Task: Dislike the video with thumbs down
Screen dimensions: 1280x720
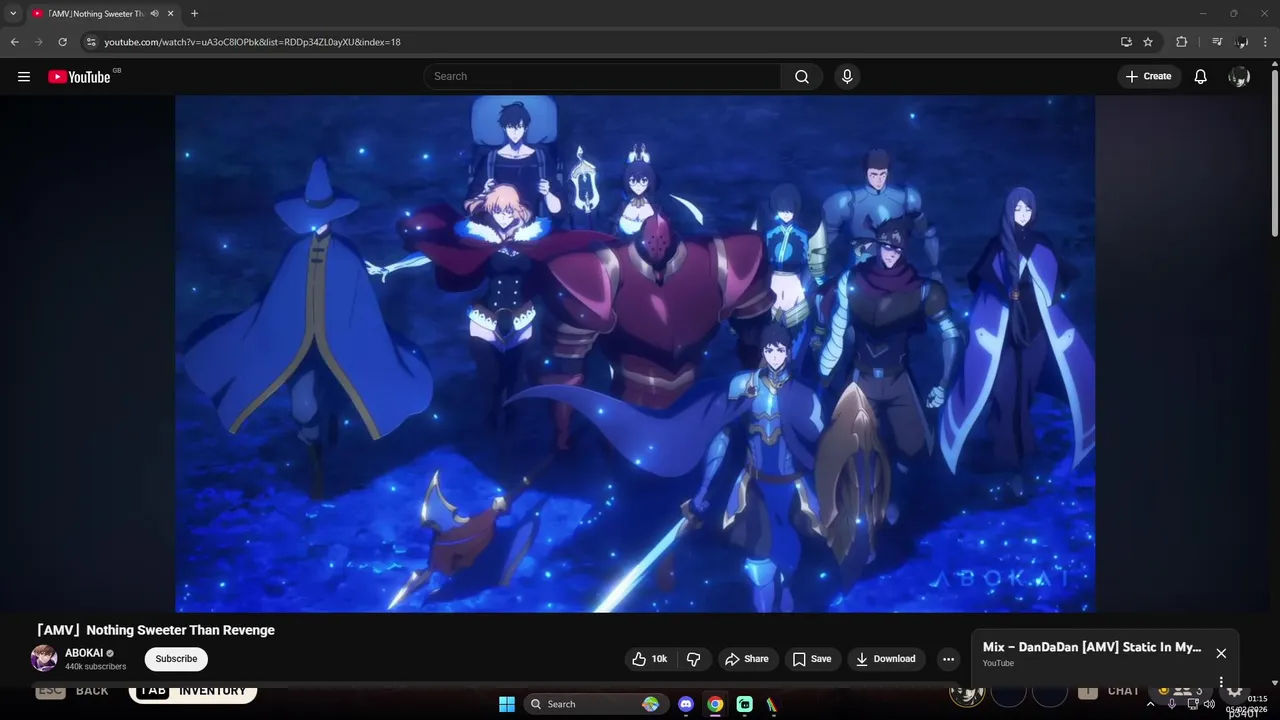Action: pyautogui.click(x=693, y=659)
